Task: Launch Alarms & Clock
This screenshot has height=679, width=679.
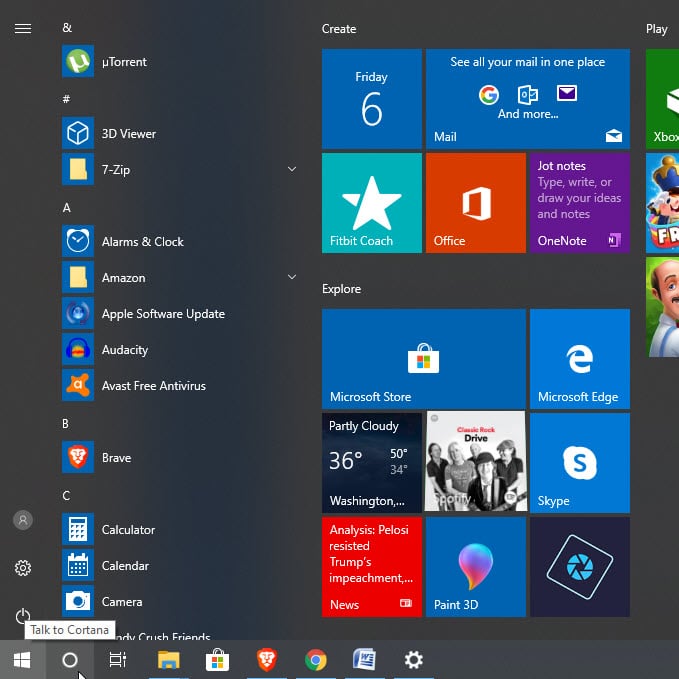Action: click(x=179, y=241)
